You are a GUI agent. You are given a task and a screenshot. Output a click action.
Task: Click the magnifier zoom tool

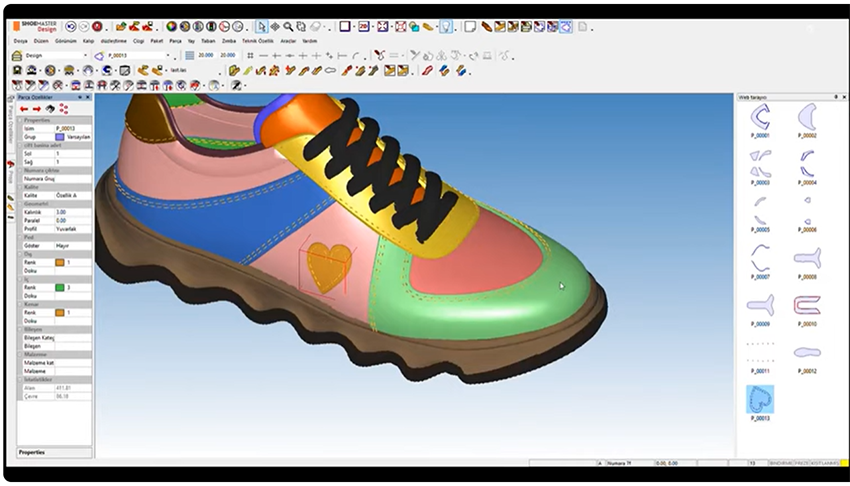pos(288,27)
